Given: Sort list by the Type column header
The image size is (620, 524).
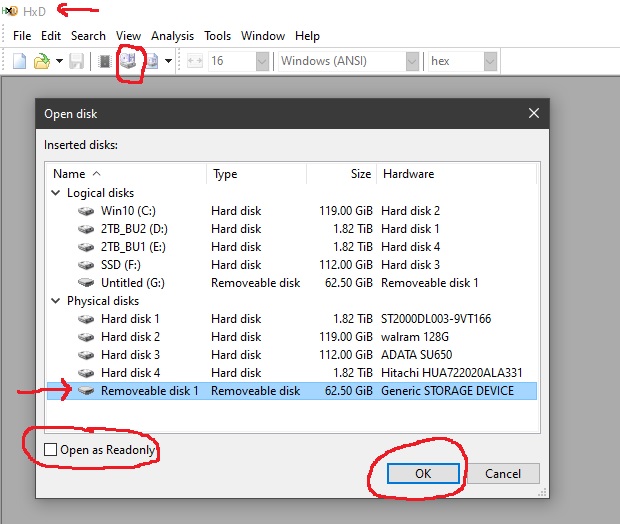Looking at the screenshot, I should (256, 174).
